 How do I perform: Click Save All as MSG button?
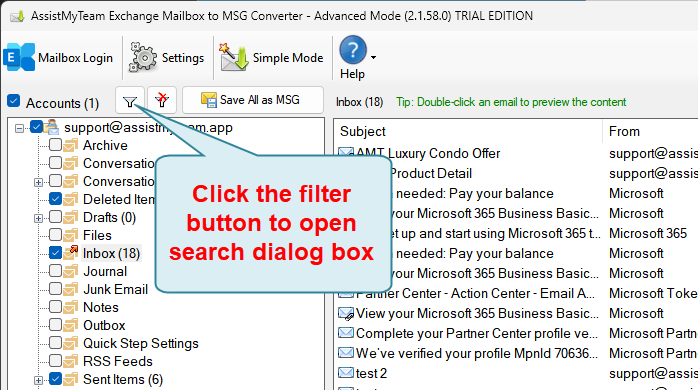click(253, 100)
